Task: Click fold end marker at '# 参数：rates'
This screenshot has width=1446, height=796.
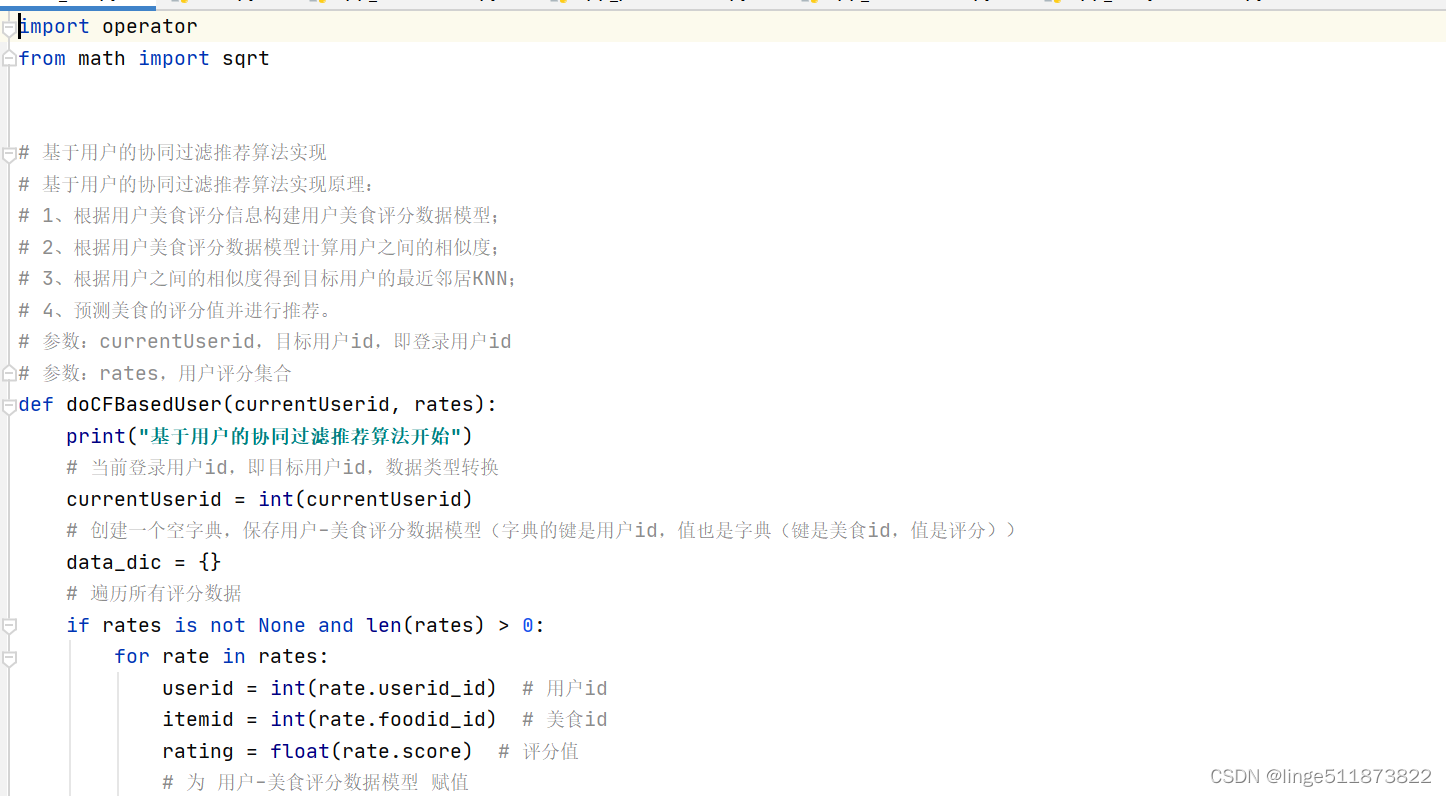Action: pos(9,373)
